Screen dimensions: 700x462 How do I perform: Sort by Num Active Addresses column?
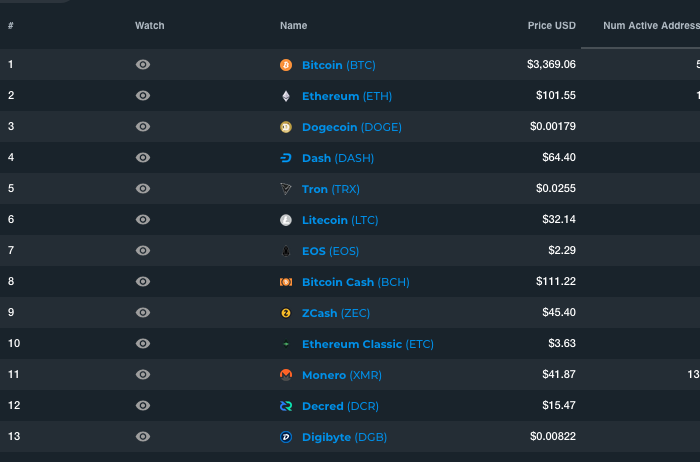click(x=651, y=25)
